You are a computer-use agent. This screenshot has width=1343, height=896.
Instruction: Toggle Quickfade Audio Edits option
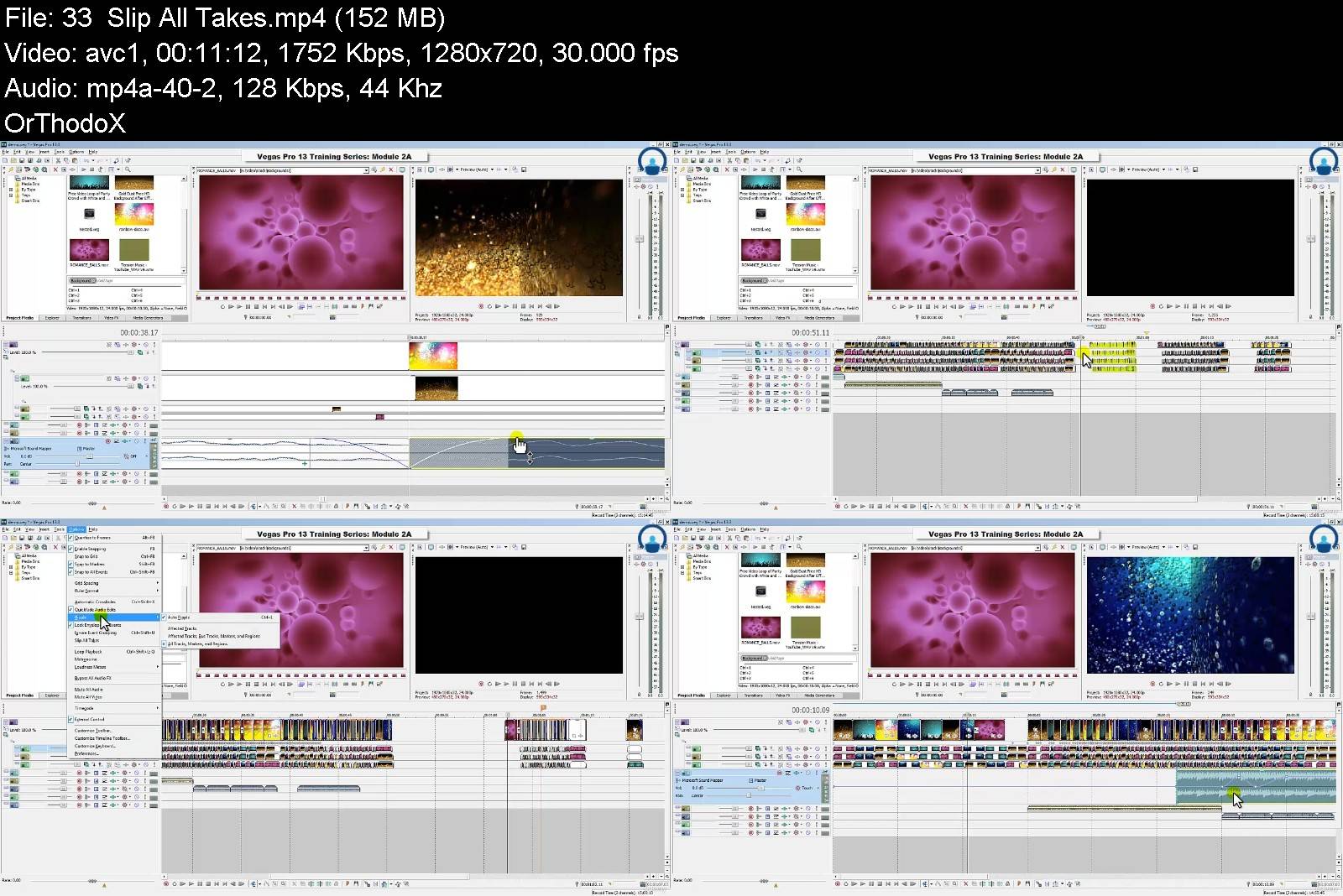point(114,610)
